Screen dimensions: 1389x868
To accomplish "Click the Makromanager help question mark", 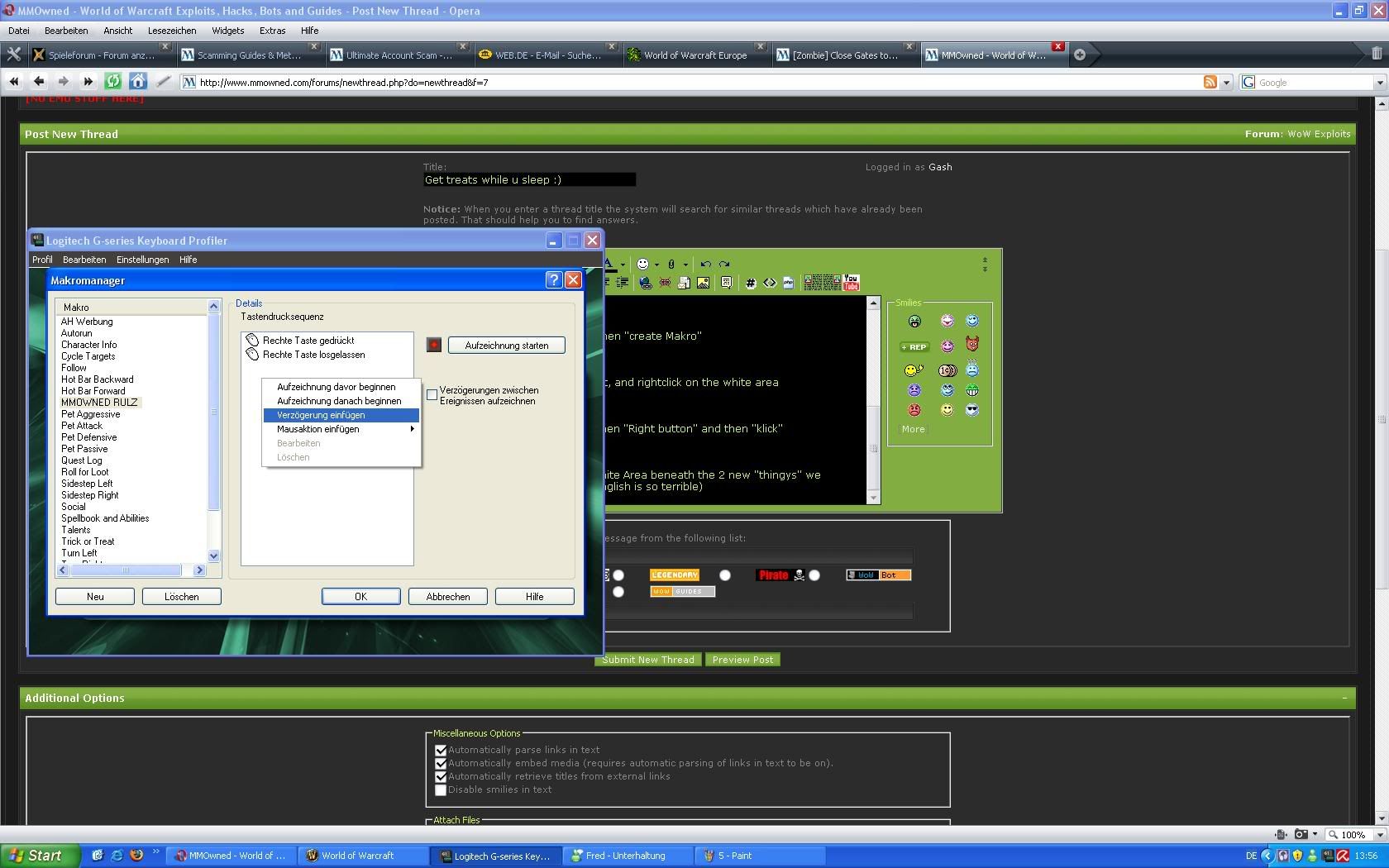I will [554, 280].
